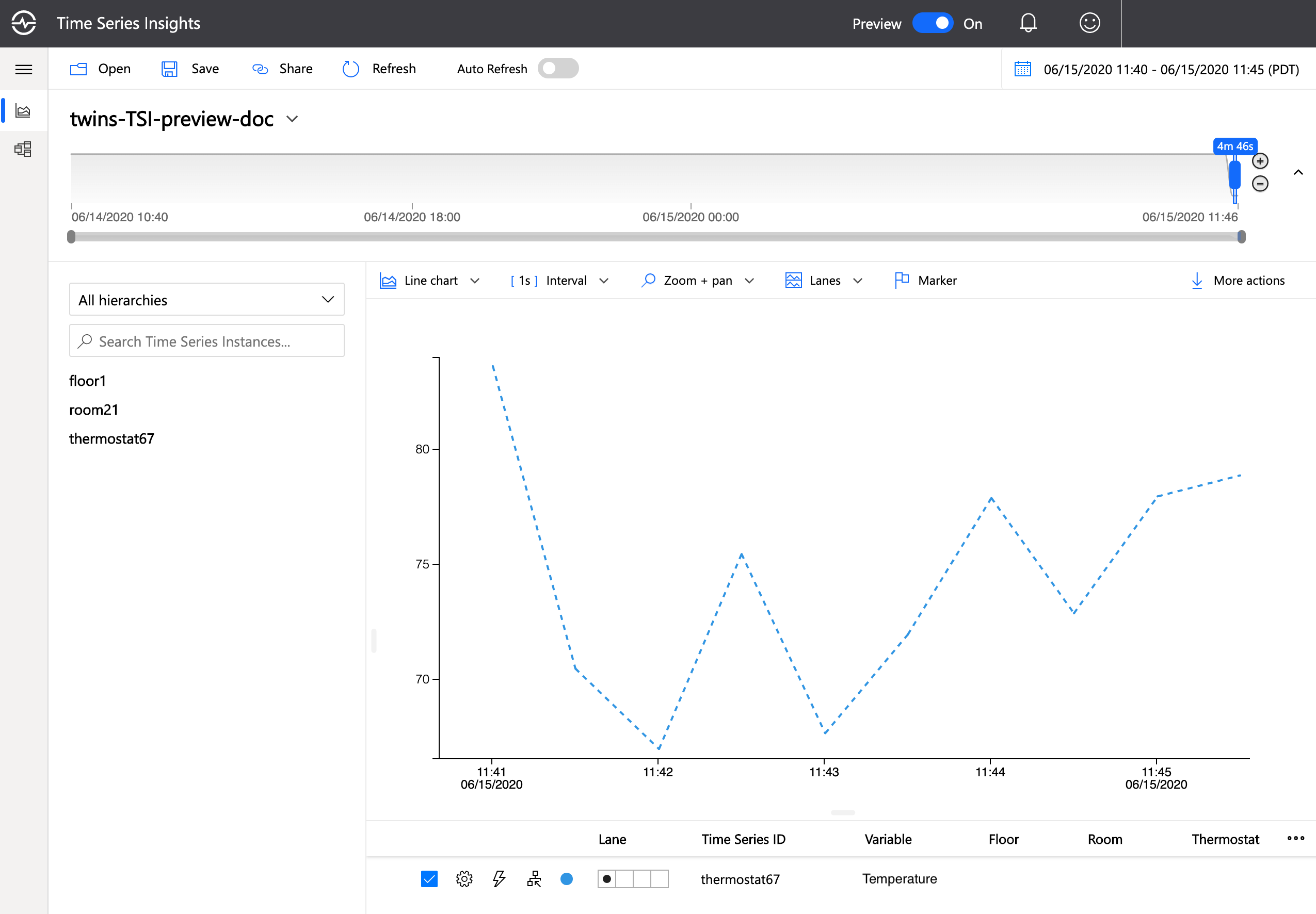This screenshot has height=914, width=1316.
Task: Click thermostat67 in the legend row
Action: coord(740,878)
